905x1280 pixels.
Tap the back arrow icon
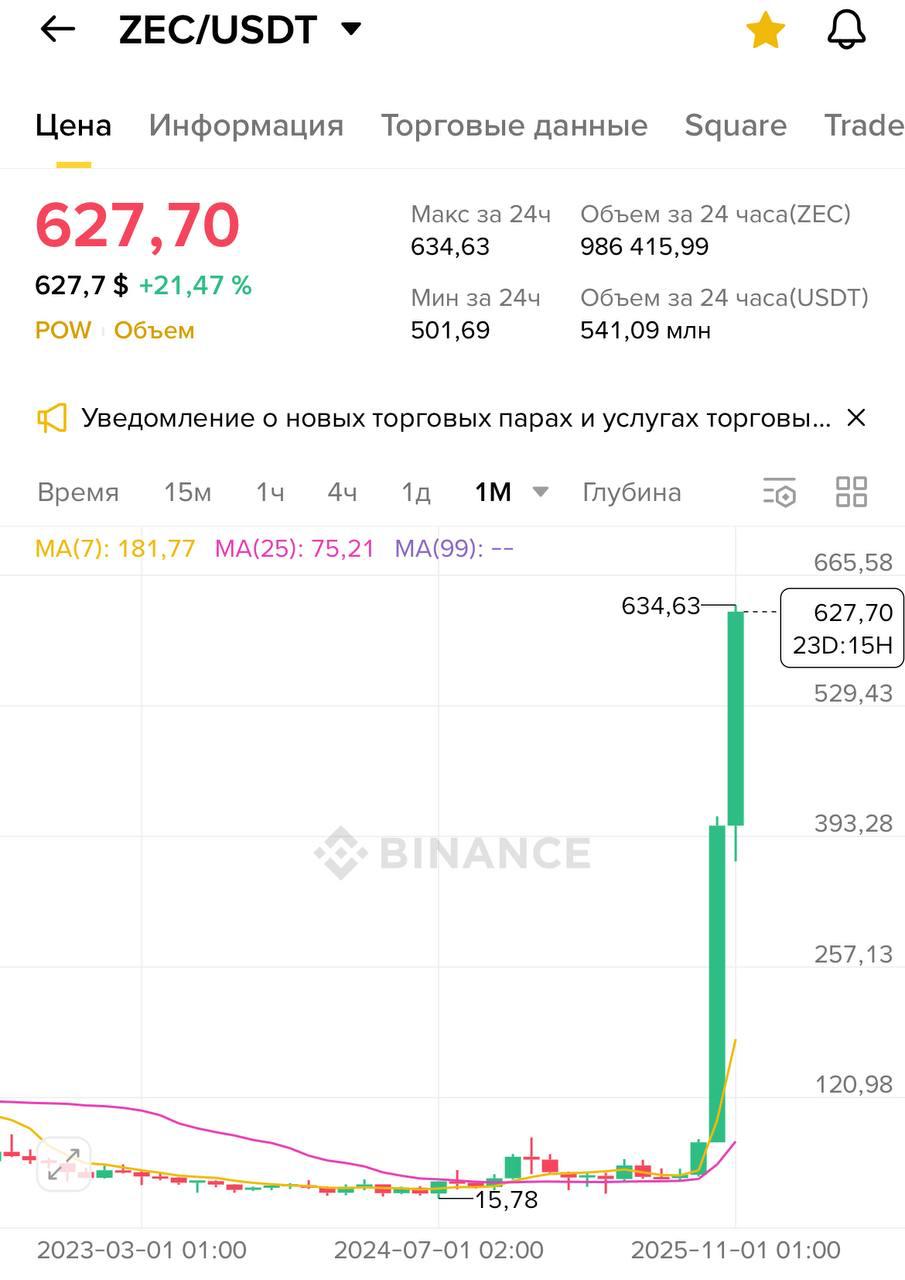point(57,30)
